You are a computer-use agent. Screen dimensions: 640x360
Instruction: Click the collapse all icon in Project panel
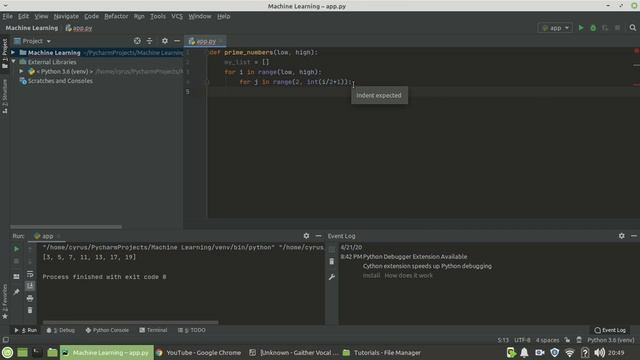pos(149,41)
